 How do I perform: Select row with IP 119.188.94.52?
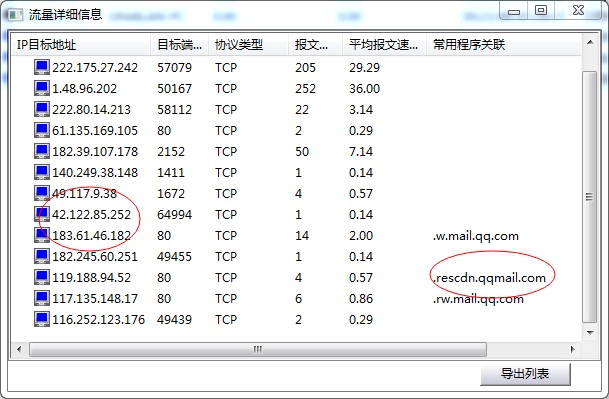point(296,277)
